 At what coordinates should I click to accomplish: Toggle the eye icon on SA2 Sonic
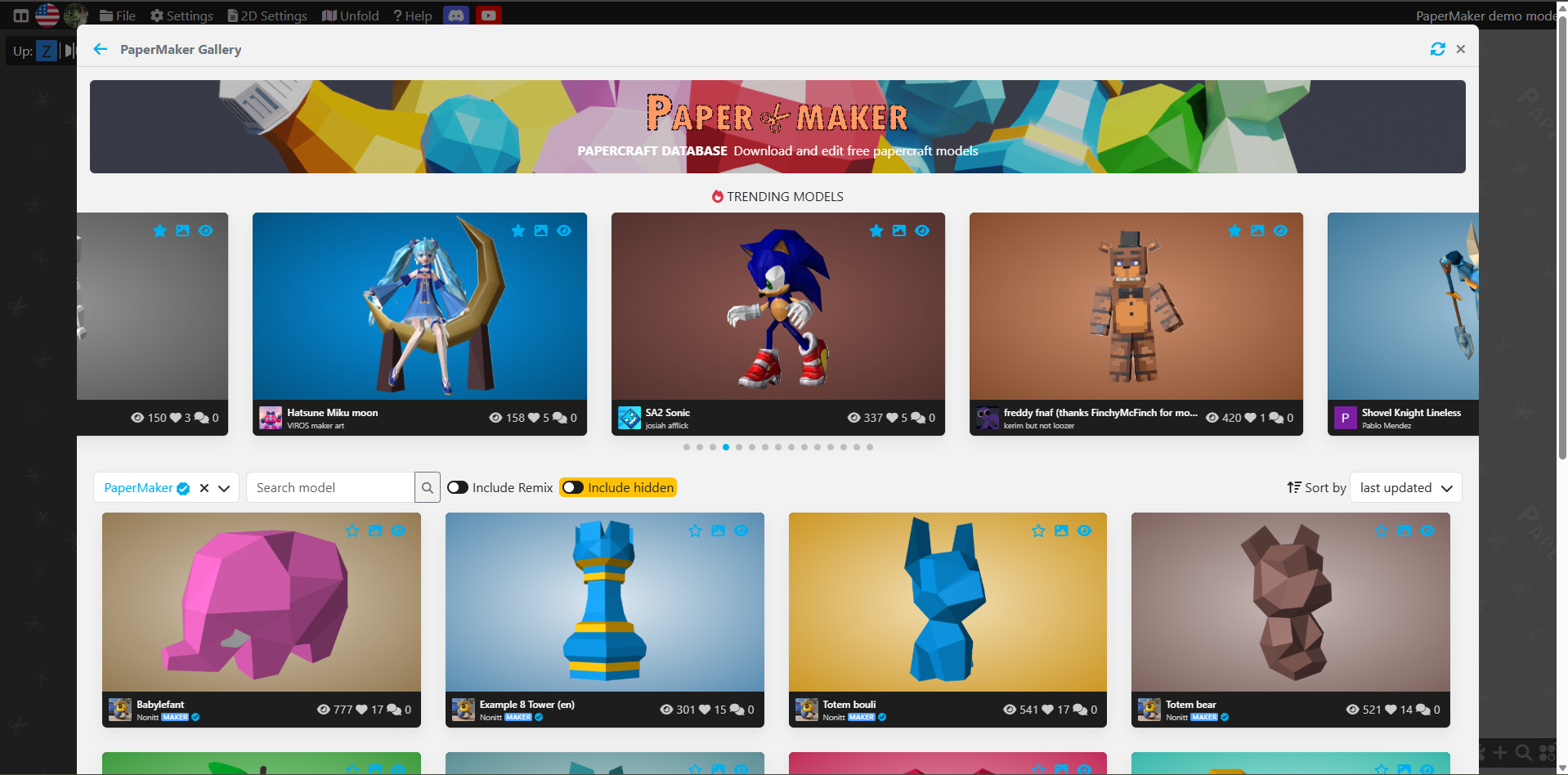point(922,231)
